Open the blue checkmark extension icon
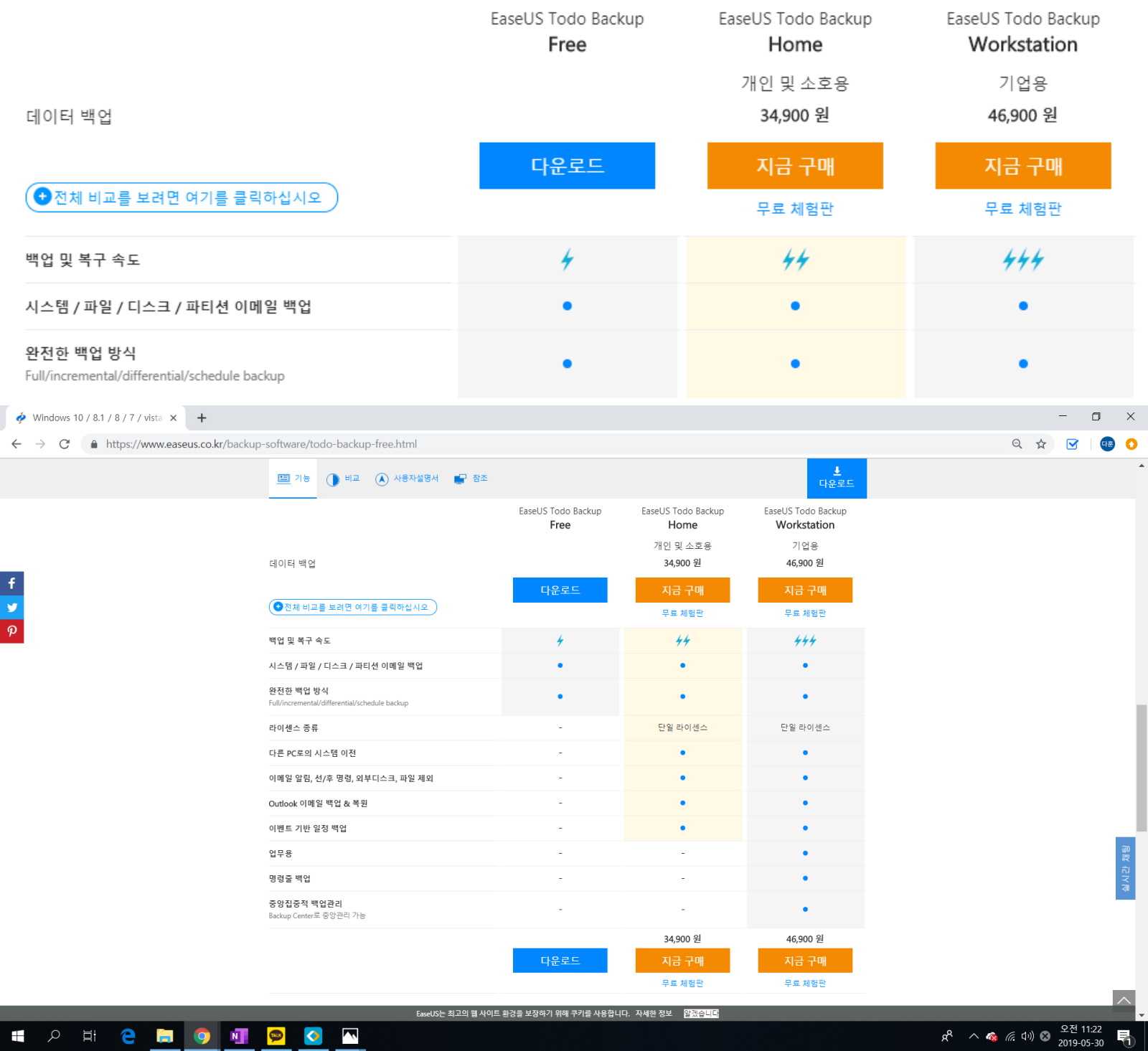The width and height of the screenshot is (1148, 1051). coord(1072,444)
